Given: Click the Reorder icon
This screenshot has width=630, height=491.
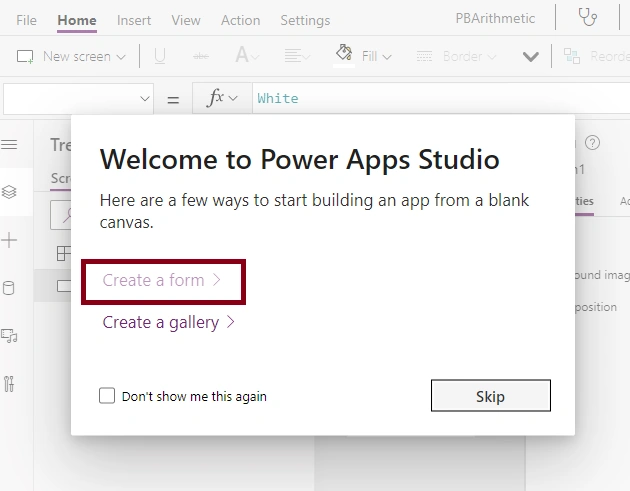Looking at the screenshot, I should 572,56.
